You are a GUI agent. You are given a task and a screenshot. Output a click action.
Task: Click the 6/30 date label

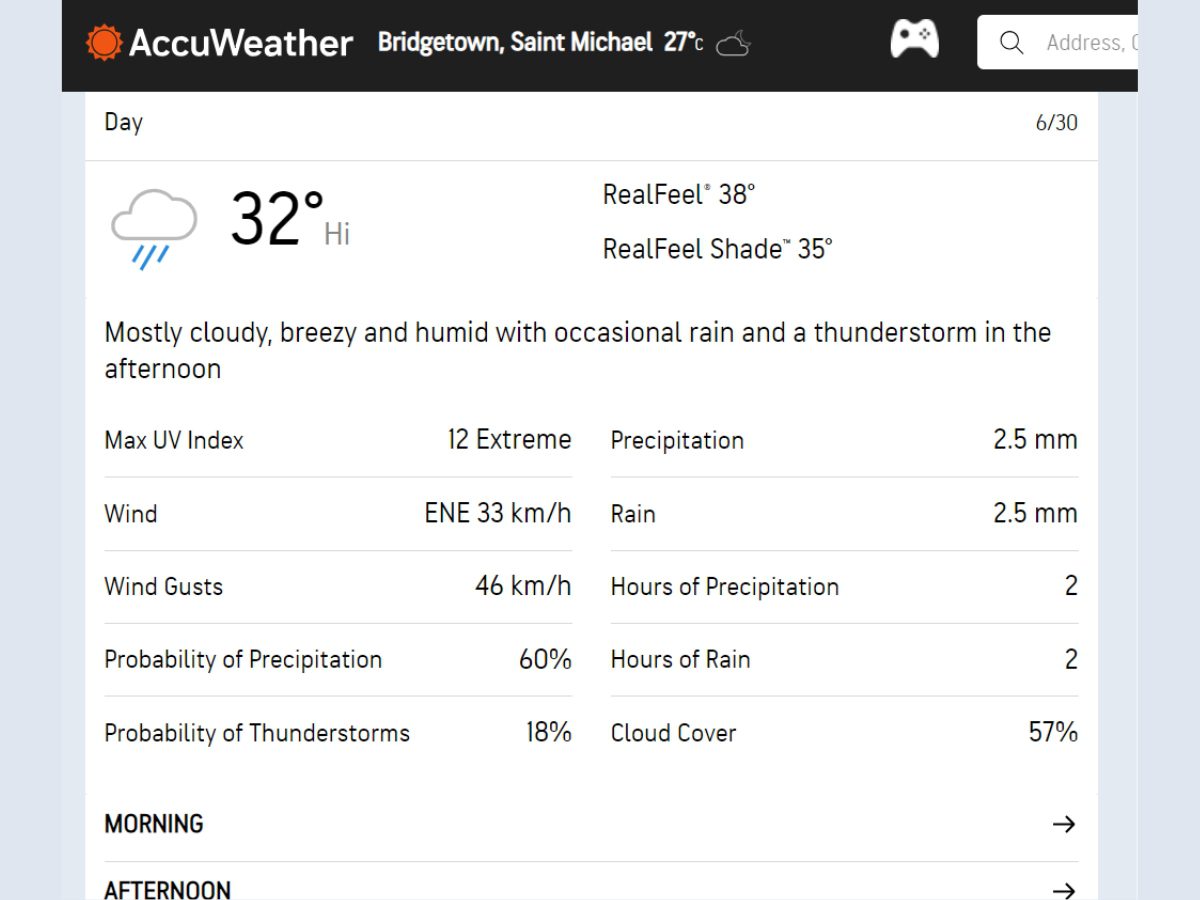pos(1056,123)
